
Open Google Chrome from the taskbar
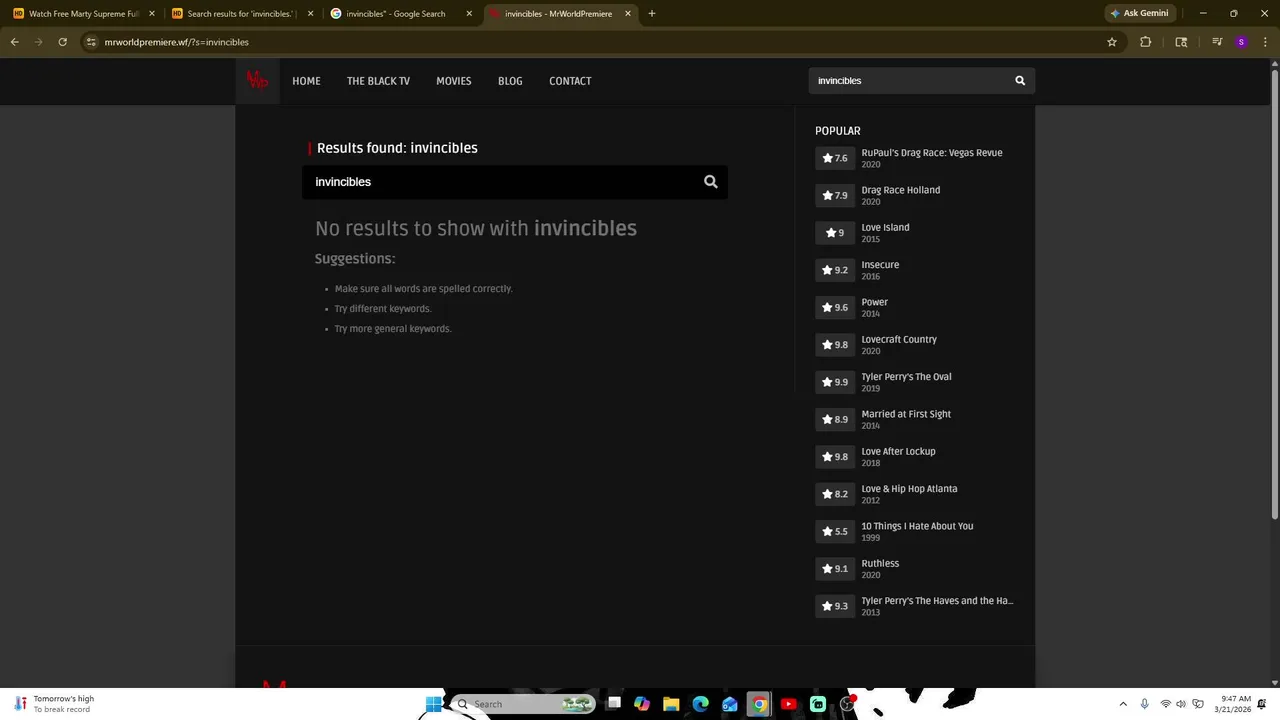click(759, 704)
